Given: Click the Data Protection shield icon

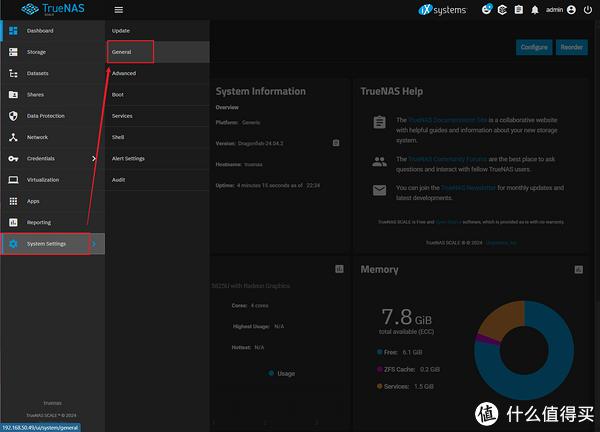Looking at the screenshot, I should [x=13, y=116].
